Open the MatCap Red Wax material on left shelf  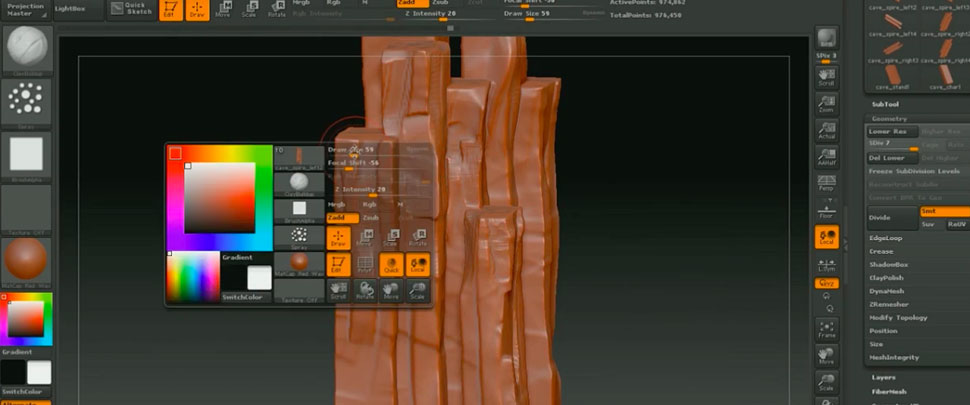tap(27, 262)
